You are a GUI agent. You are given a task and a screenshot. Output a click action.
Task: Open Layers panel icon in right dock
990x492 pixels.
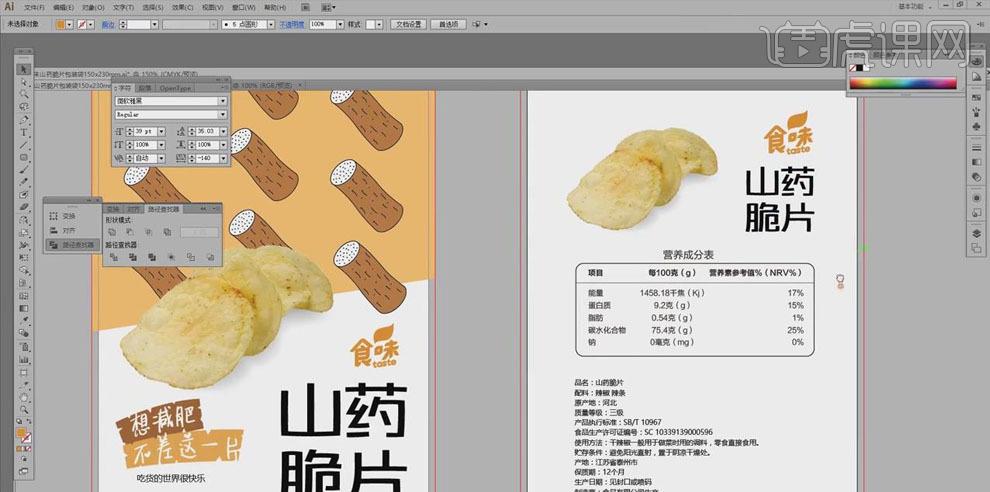[x=977, y=233]
